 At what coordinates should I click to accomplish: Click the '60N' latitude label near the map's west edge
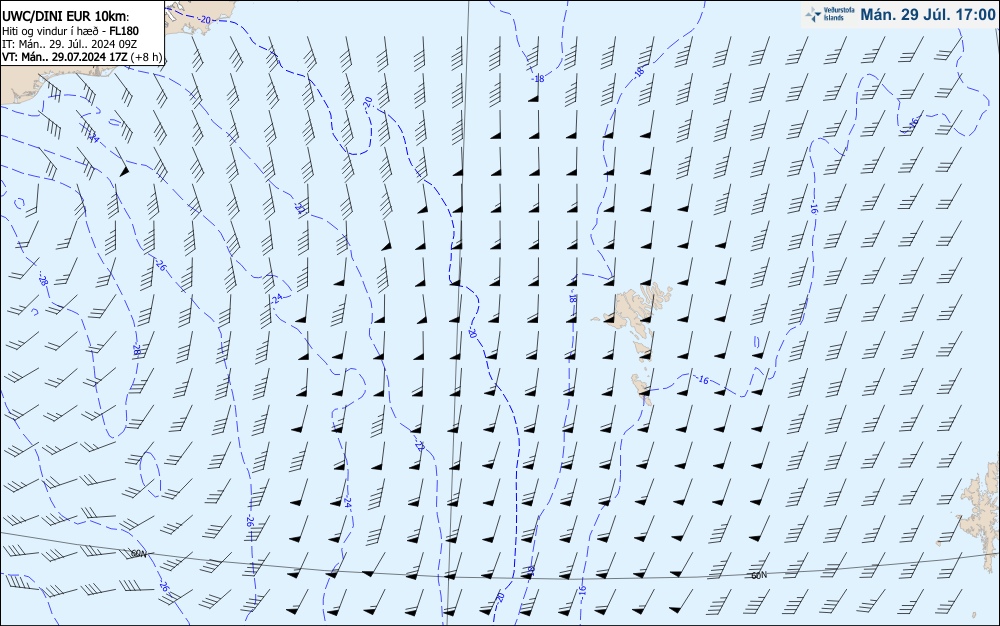coord(138,554)
